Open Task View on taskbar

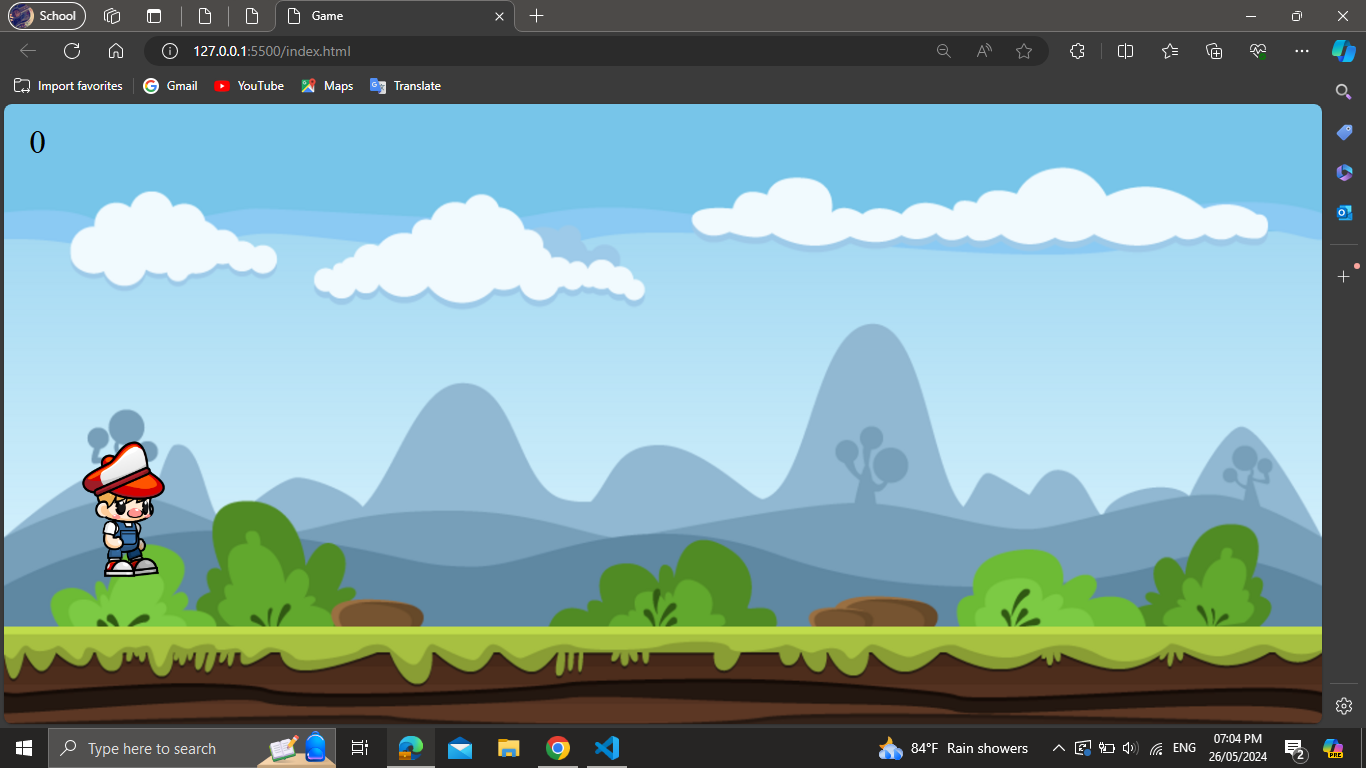tap(360, 748)
